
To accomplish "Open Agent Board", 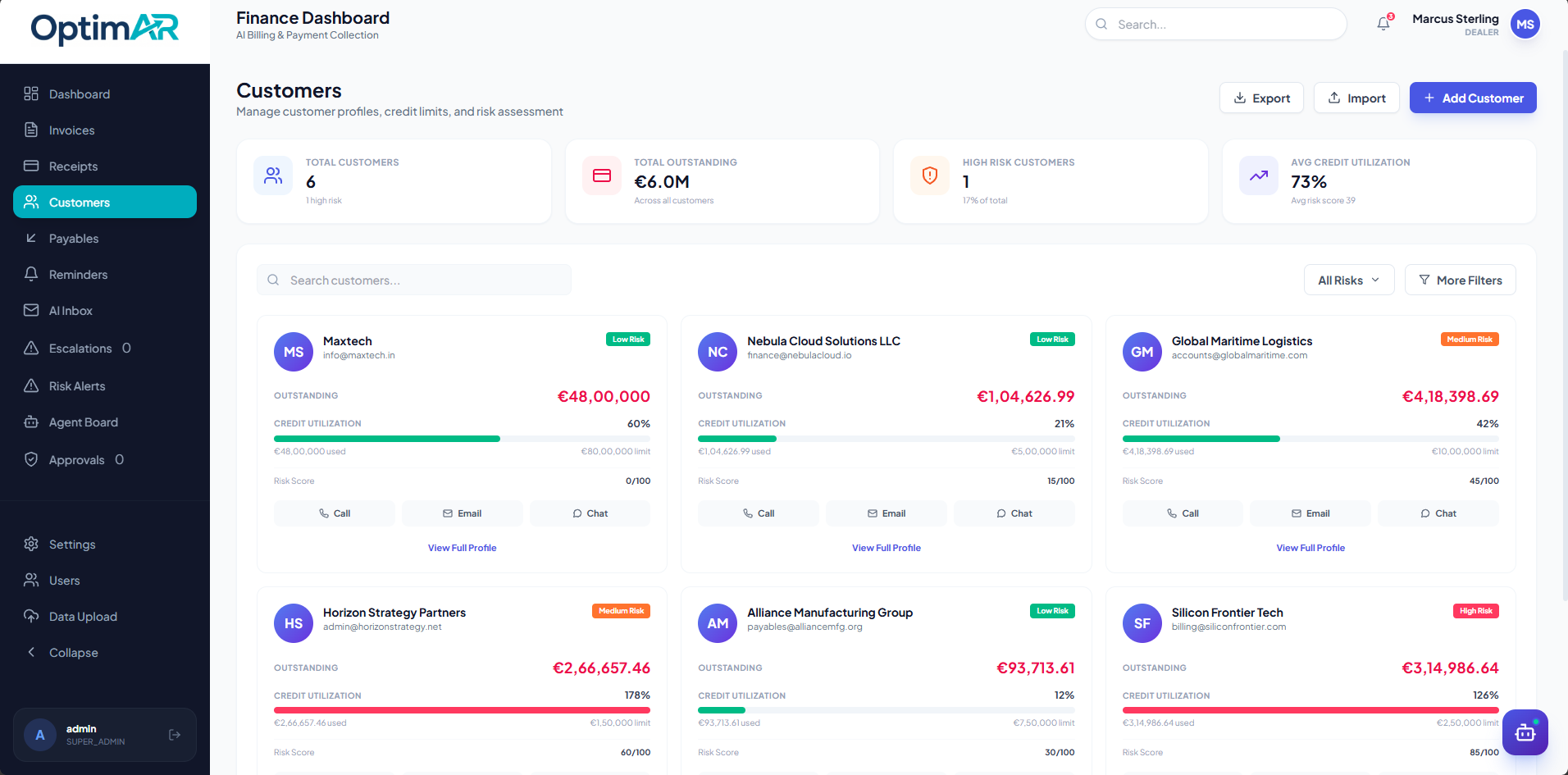I will point(105,422).
